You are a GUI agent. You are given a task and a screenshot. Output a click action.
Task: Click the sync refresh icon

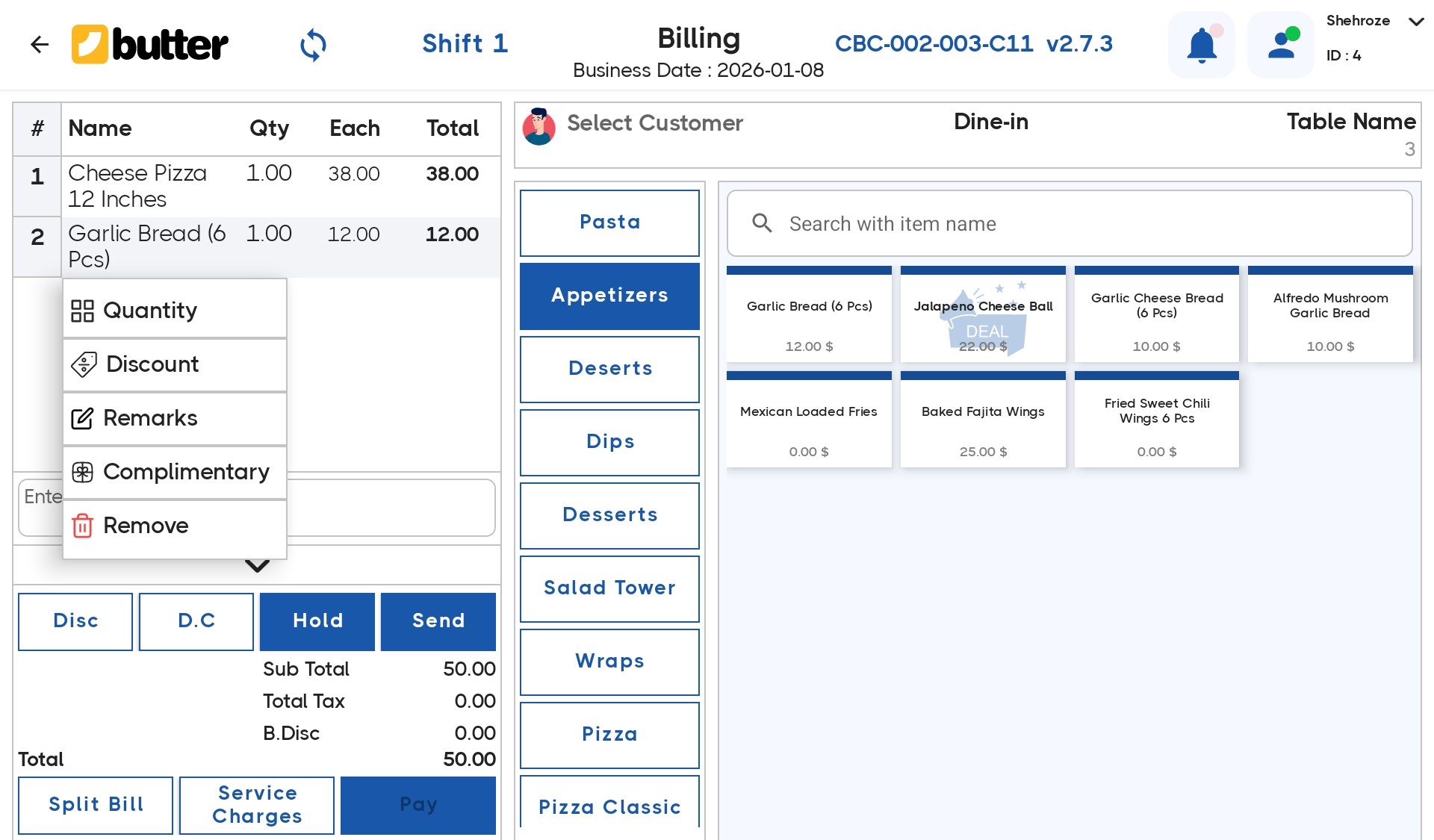[313, 45]
